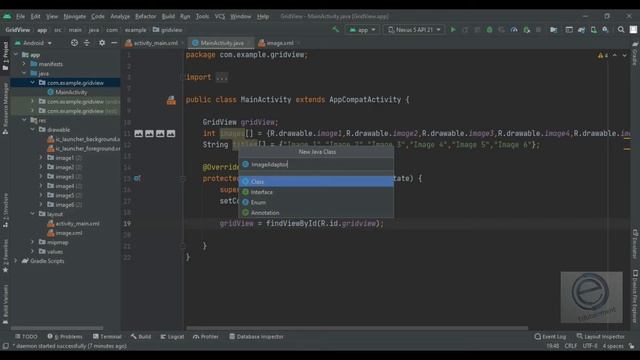Select Annotation in New Java Class popup
This screenshot has height=360, width=640.
tap(316, 213)
